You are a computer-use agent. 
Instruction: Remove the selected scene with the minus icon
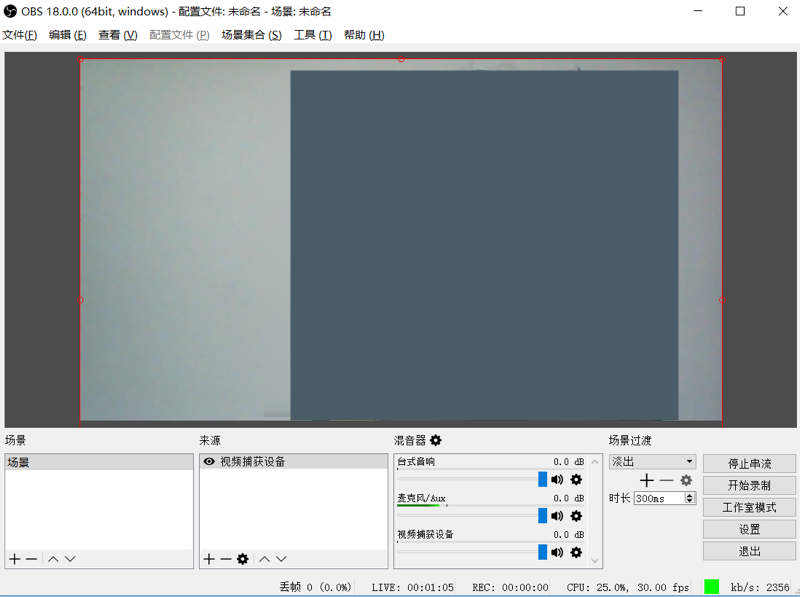[x=32, y=559]
